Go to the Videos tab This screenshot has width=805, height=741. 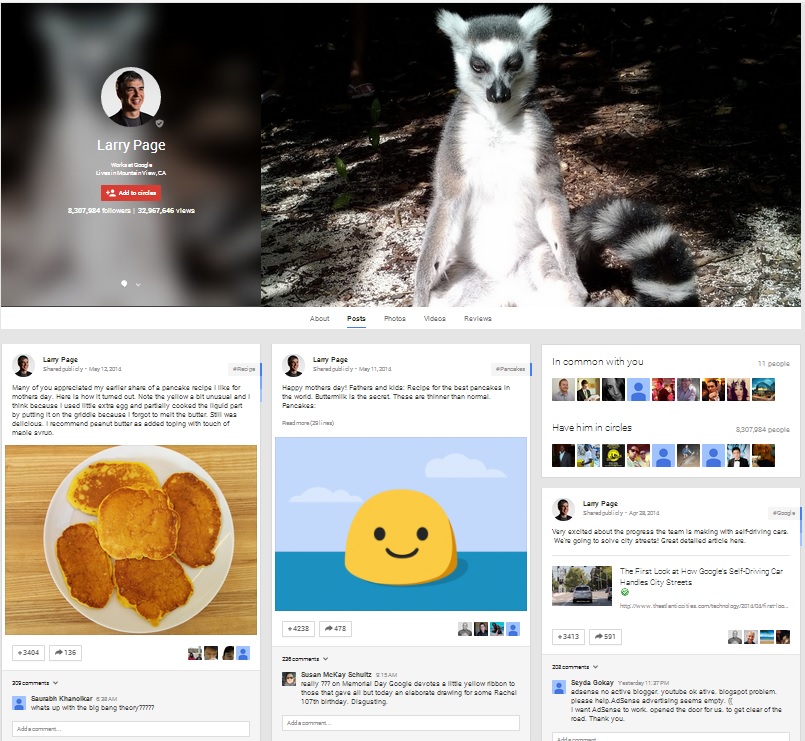tap(435, 318)
